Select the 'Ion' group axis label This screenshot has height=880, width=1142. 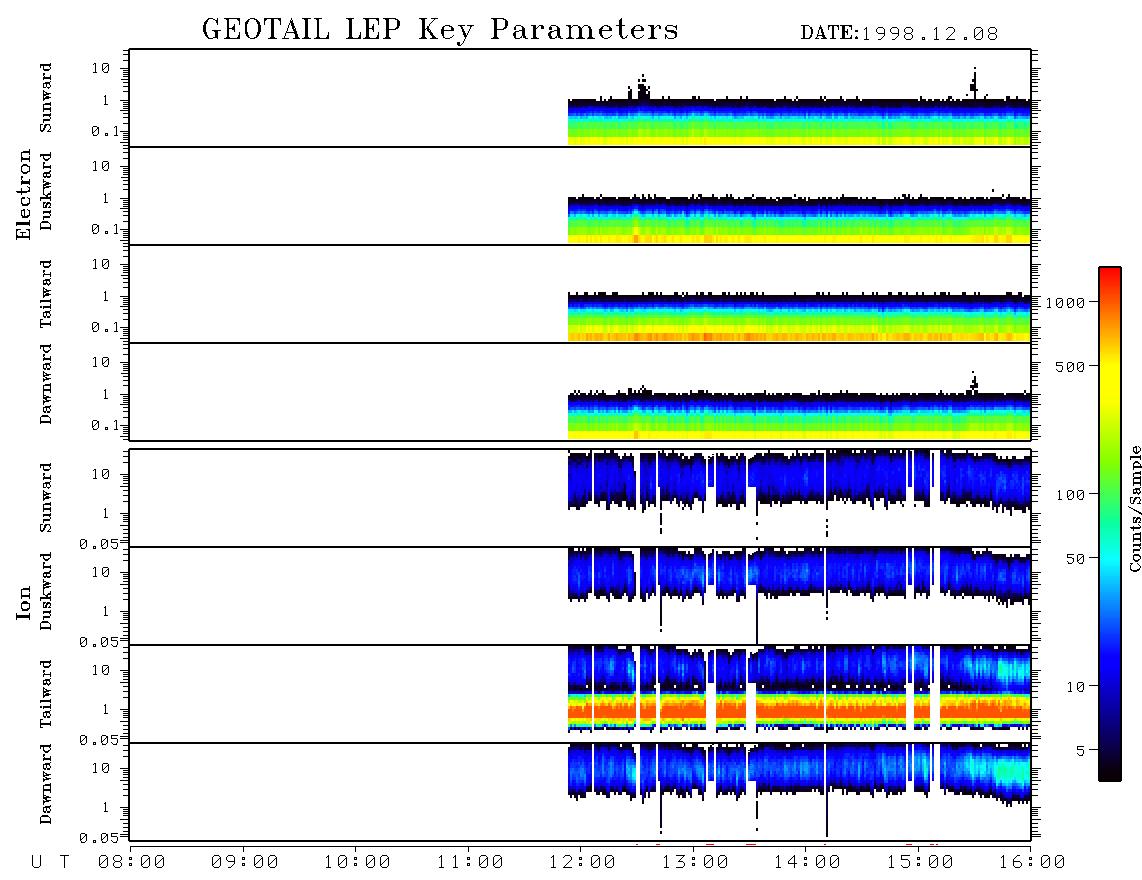coord(23,603)
